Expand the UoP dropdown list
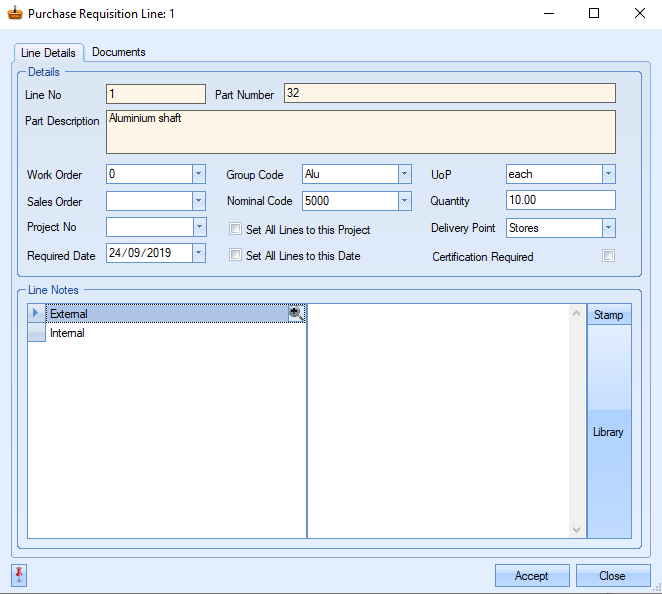662x594 pixels. (x=608, y=174)
